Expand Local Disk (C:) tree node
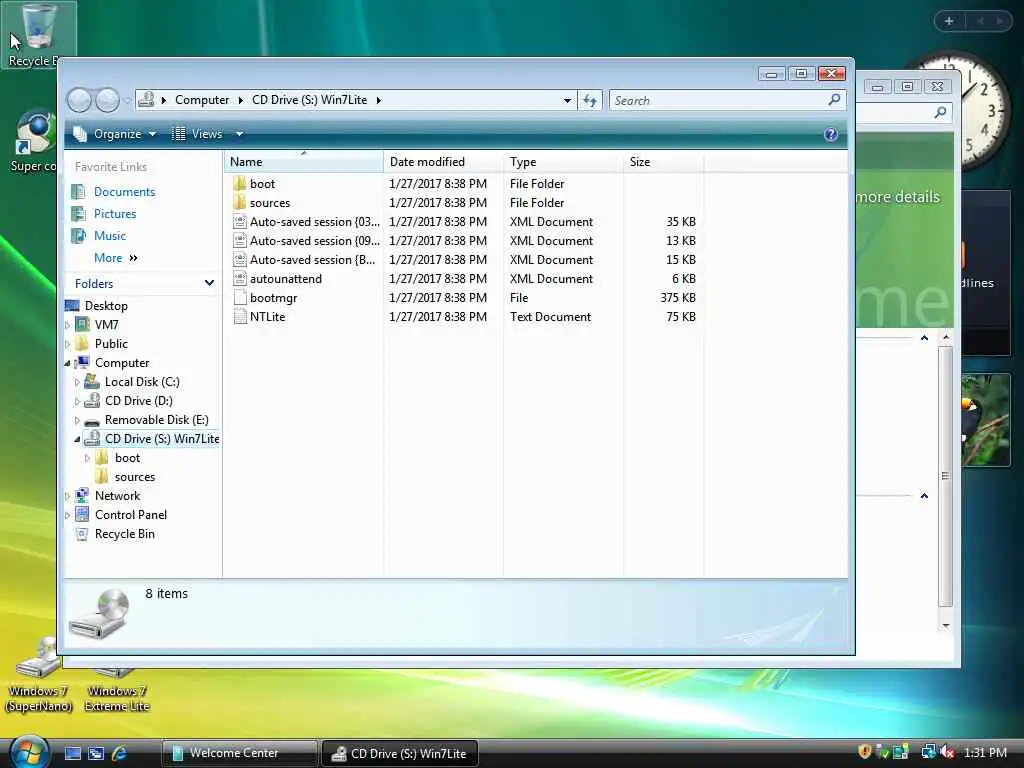1024x768 pixels. click(77, 382)
